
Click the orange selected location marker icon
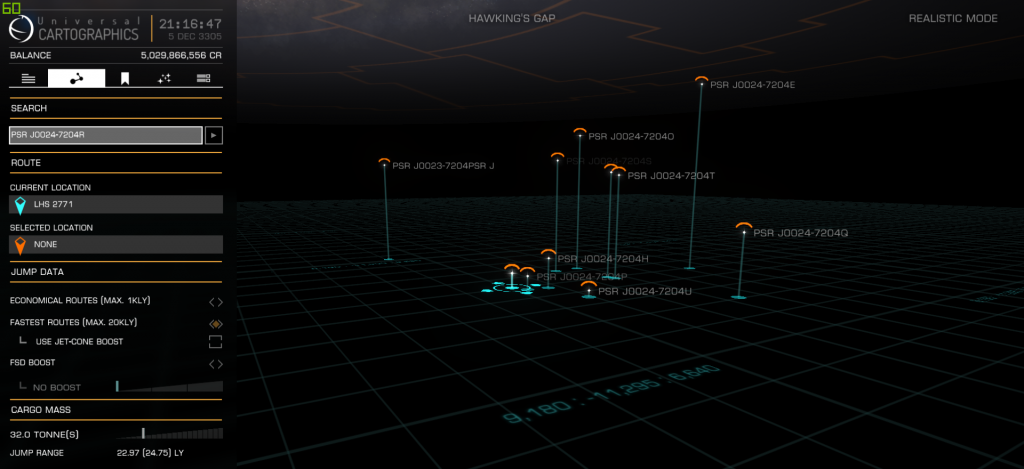point(20,245)
